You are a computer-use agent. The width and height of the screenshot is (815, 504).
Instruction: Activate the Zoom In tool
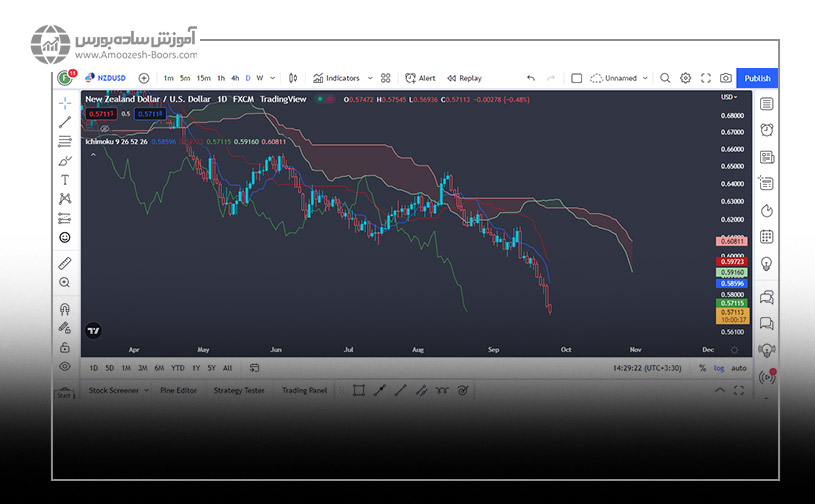click(65, 283)
